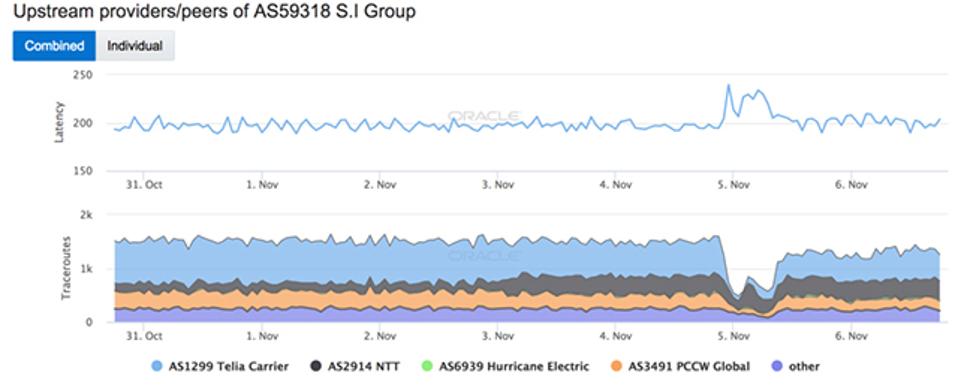Viewport: 958px width, 391px height.
Task: Click the '0' traceroutes axis value
Action: 89,322
